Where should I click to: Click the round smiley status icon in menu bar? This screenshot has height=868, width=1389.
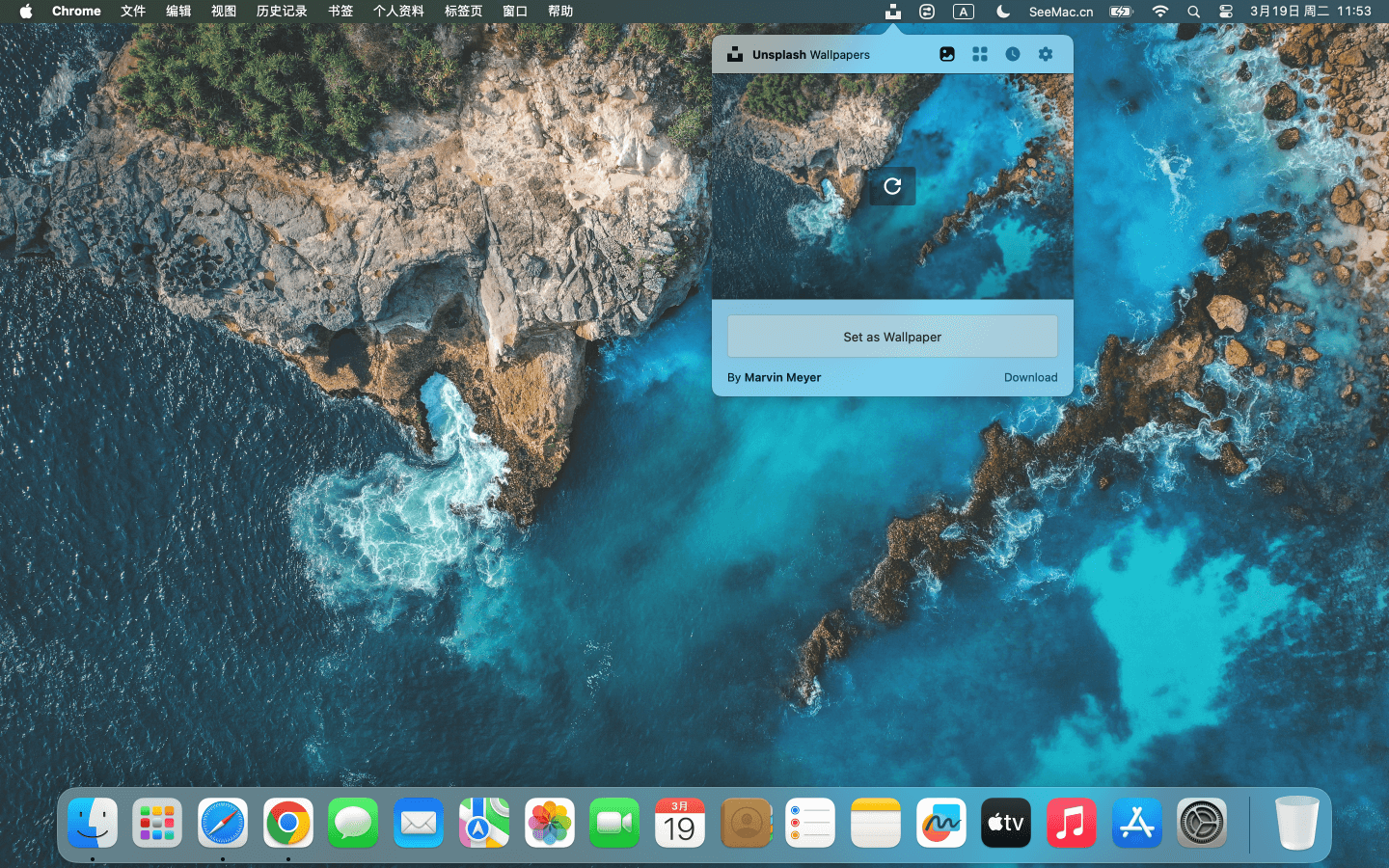pos(927,12)
